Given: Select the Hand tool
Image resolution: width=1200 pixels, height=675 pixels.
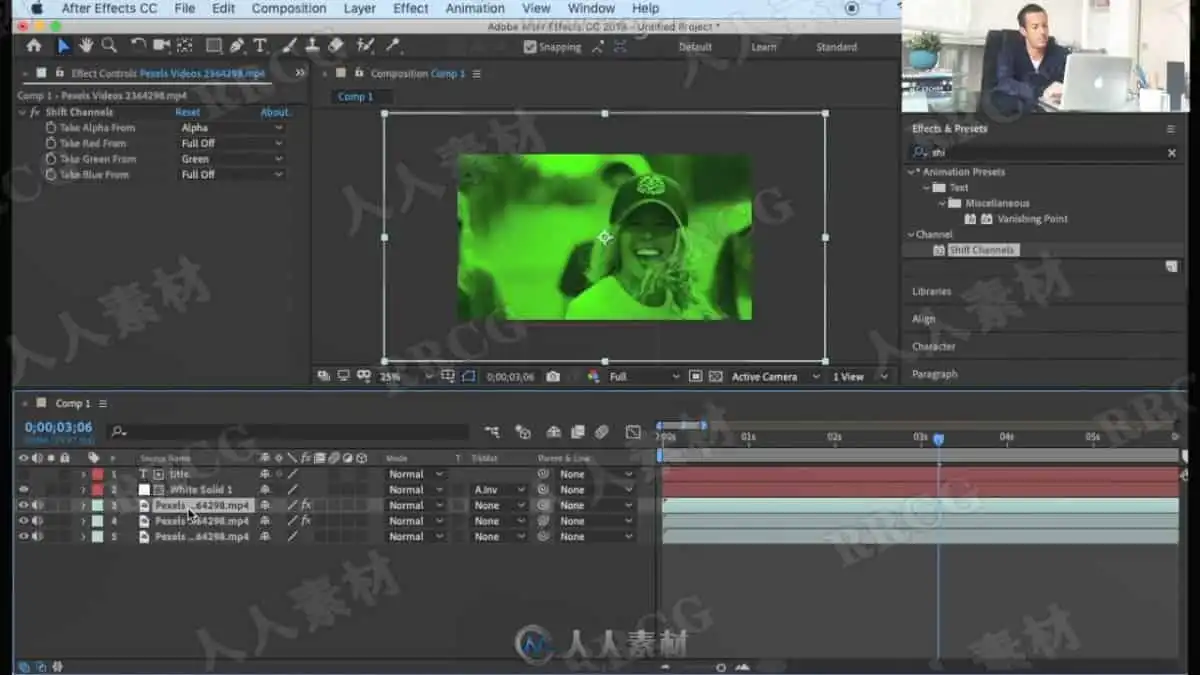Looking at the screenshot, I should click(86, 46).
